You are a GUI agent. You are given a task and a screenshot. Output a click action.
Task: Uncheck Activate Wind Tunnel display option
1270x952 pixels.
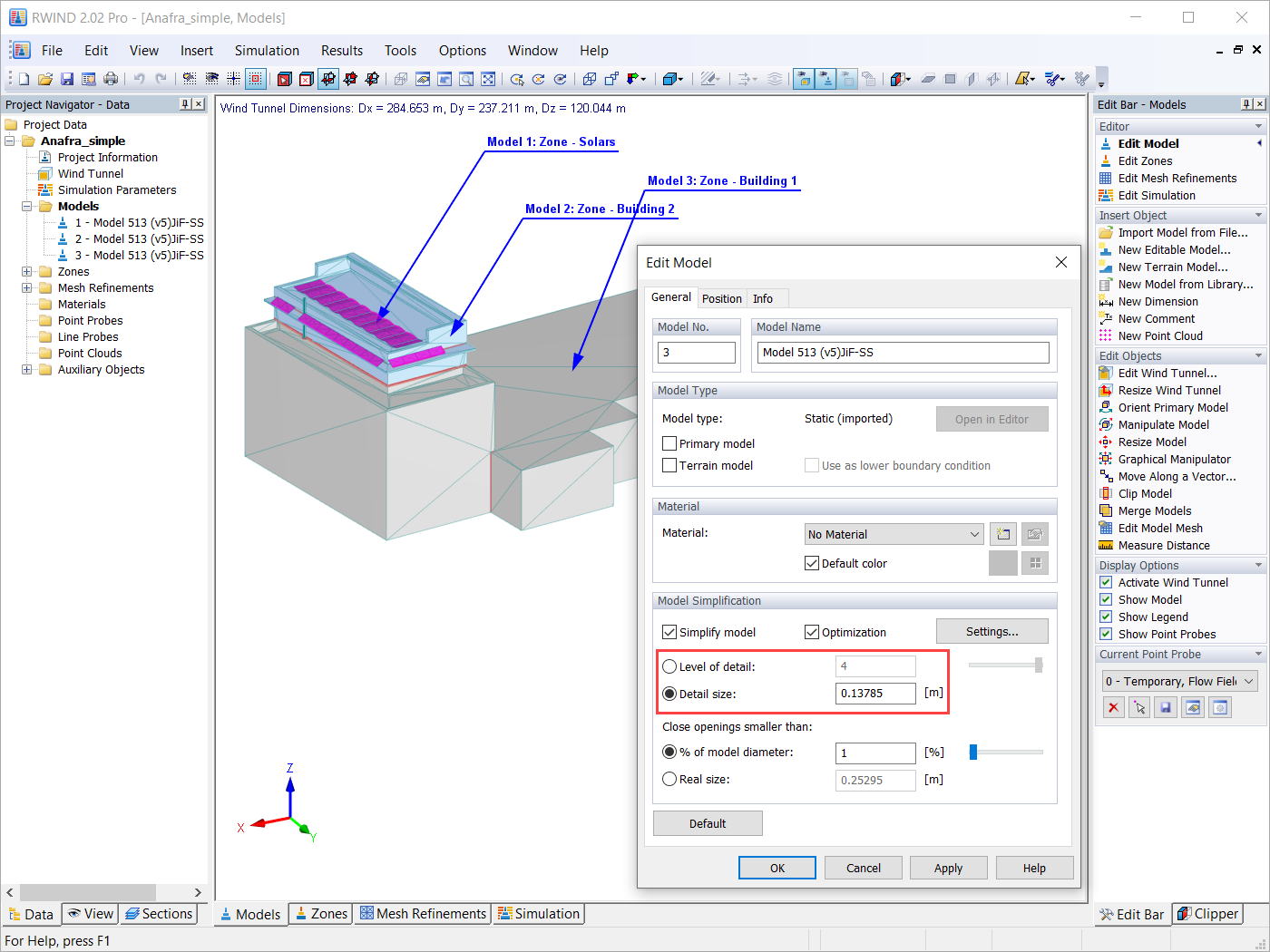1106,583
